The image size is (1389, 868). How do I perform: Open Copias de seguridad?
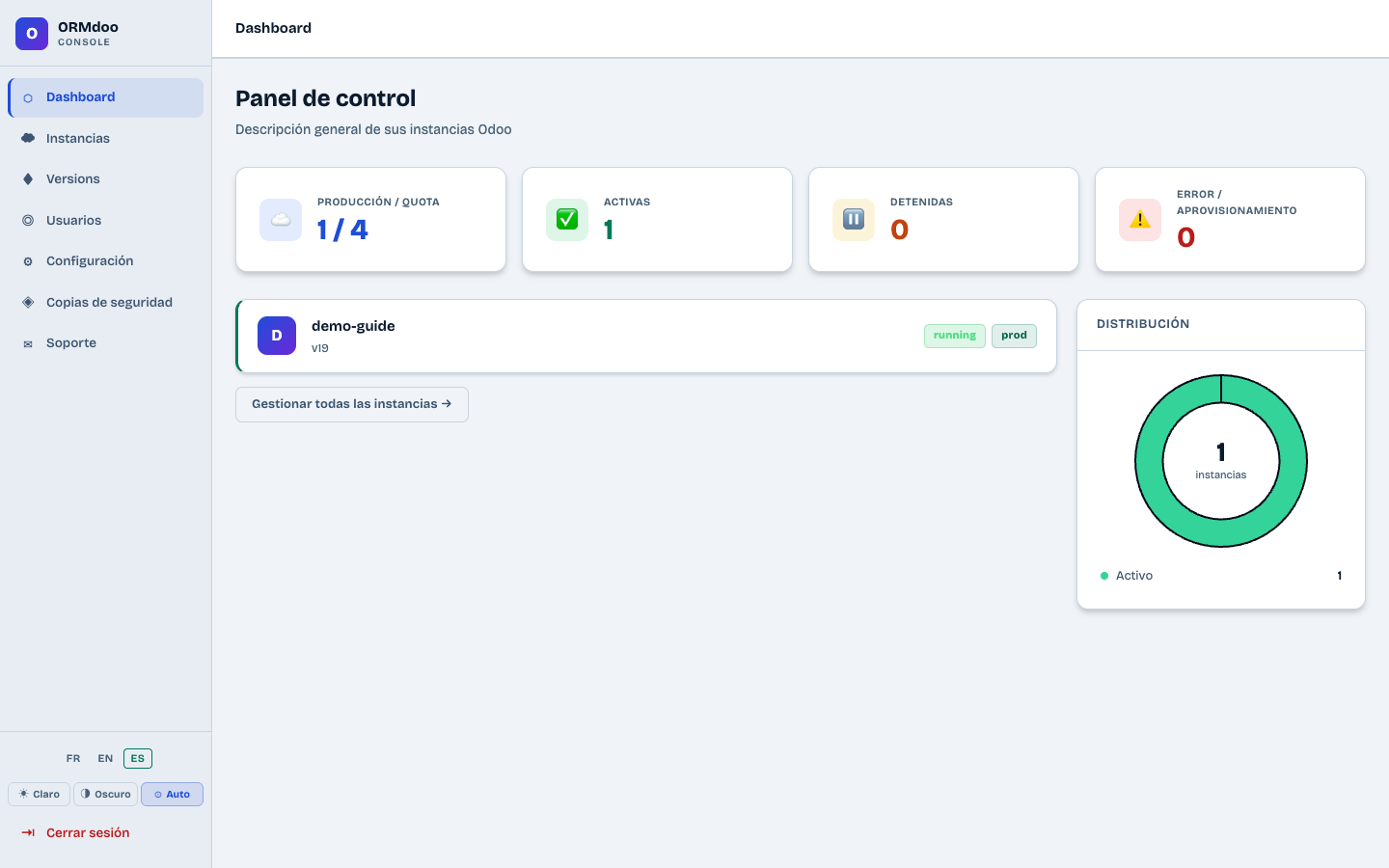(x=106, y=303)
